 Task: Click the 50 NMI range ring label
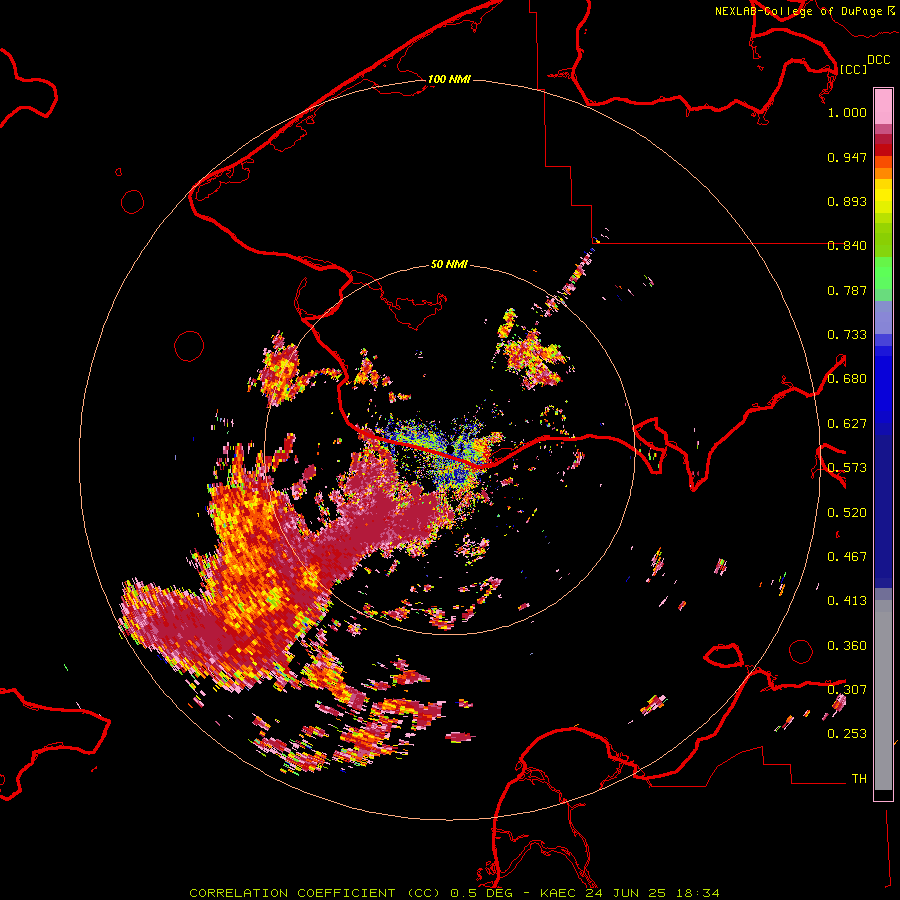point(449,264)
